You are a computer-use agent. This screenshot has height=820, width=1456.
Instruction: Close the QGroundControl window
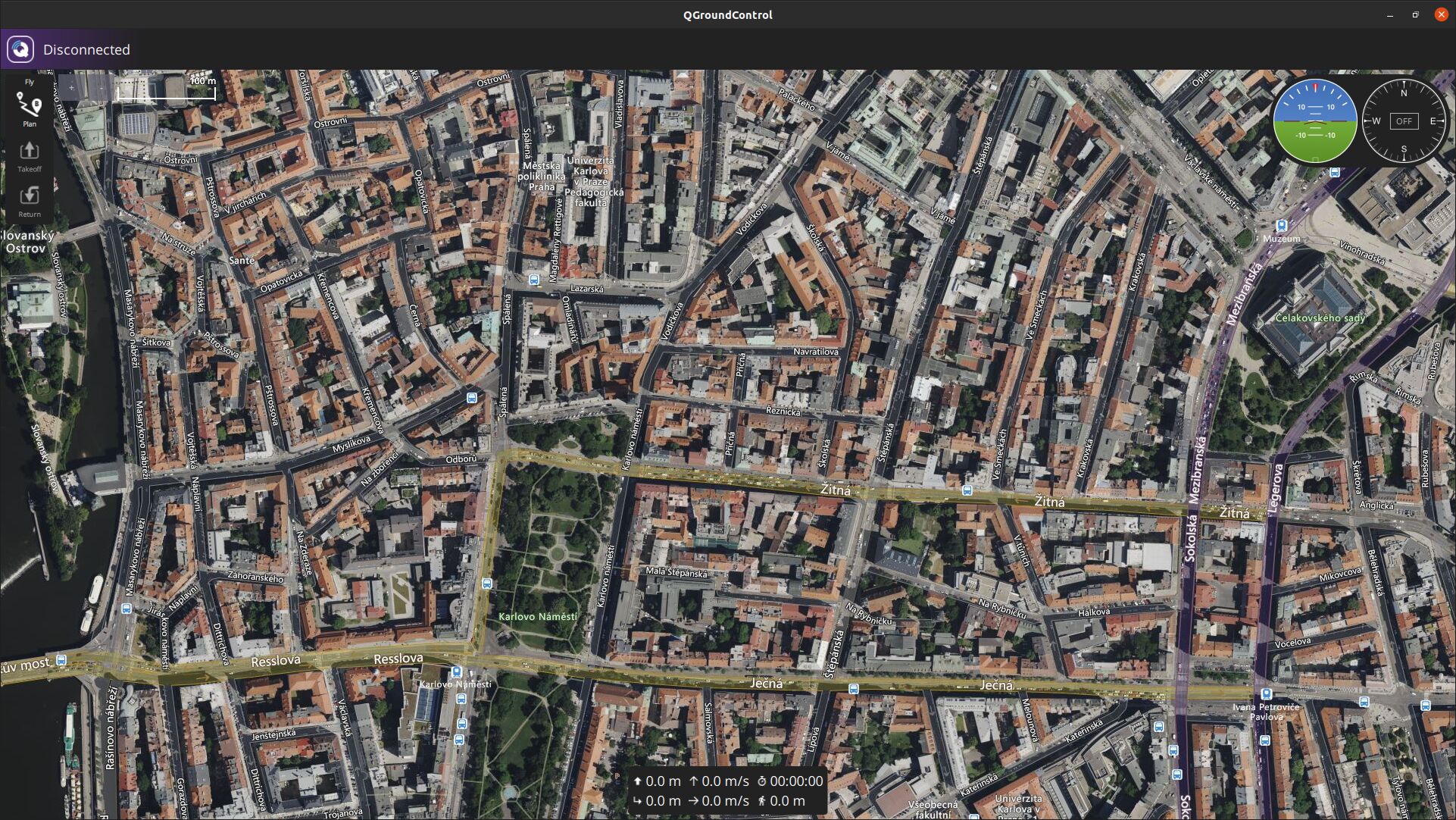1442,14
